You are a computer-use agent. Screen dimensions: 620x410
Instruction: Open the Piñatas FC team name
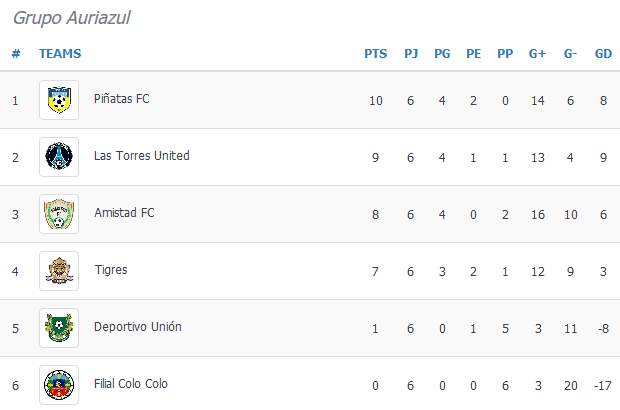pyautogui.click(x=122, y=99)
